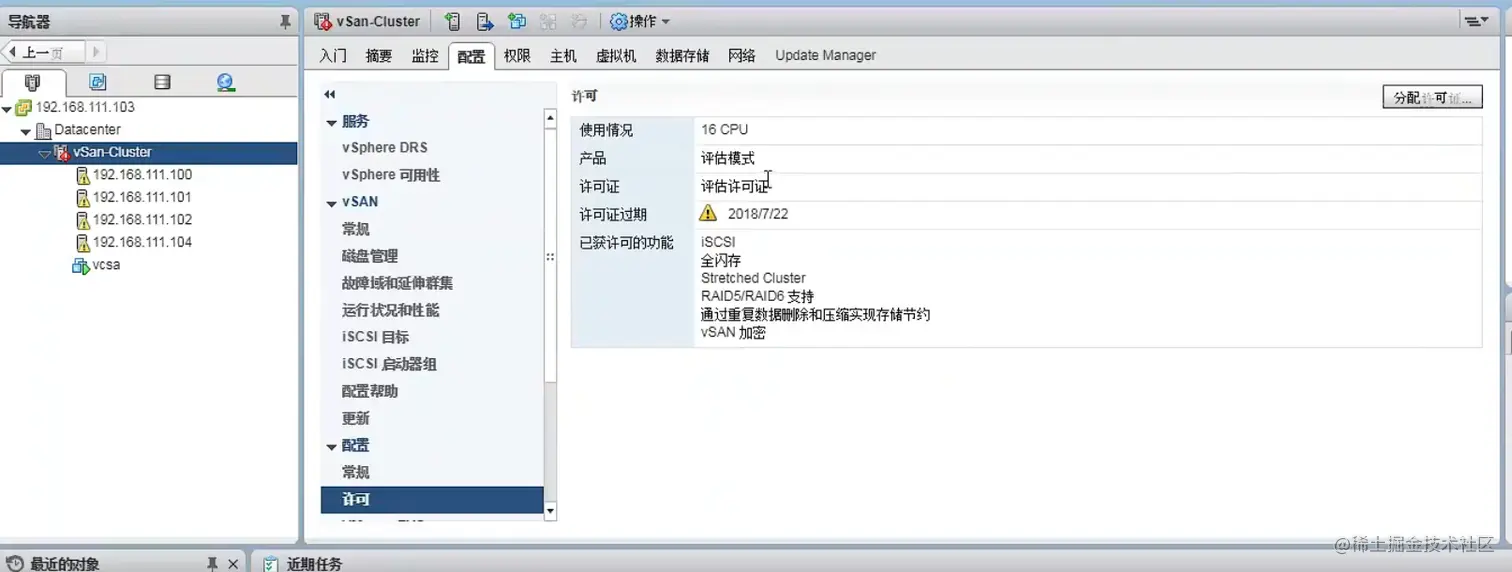Click the vcsa VM icon

[81, 265]
